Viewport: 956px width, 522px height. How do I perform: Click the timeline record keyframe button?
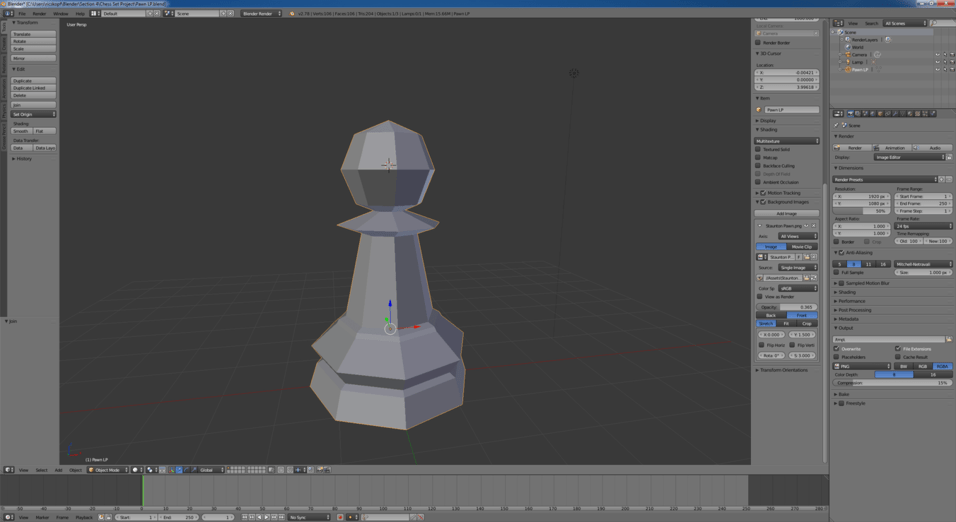click(340, 517)
